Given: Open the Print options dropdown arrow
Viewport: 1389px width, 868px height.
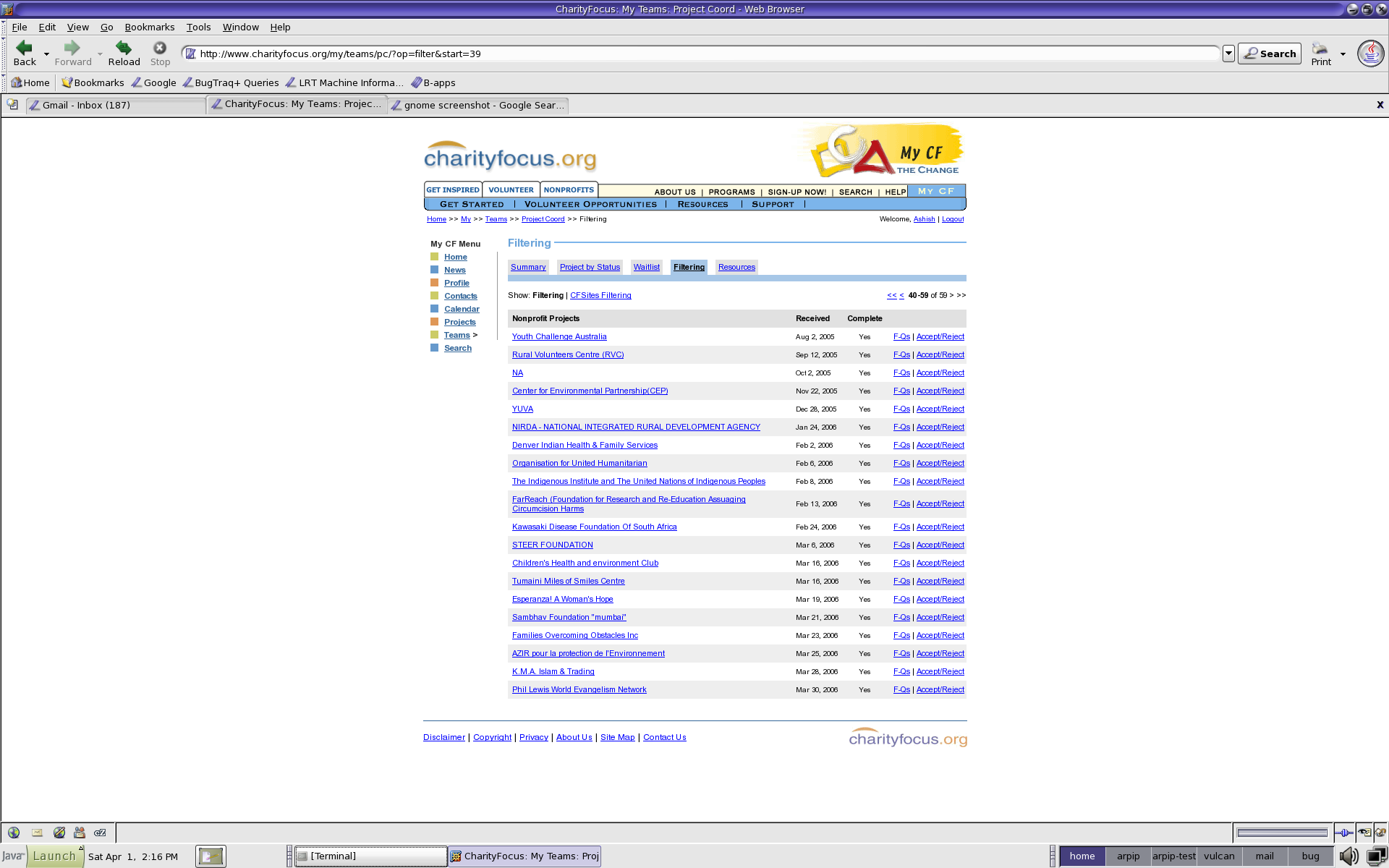Looking at the screenshot, I should [x=1343, y=54].
